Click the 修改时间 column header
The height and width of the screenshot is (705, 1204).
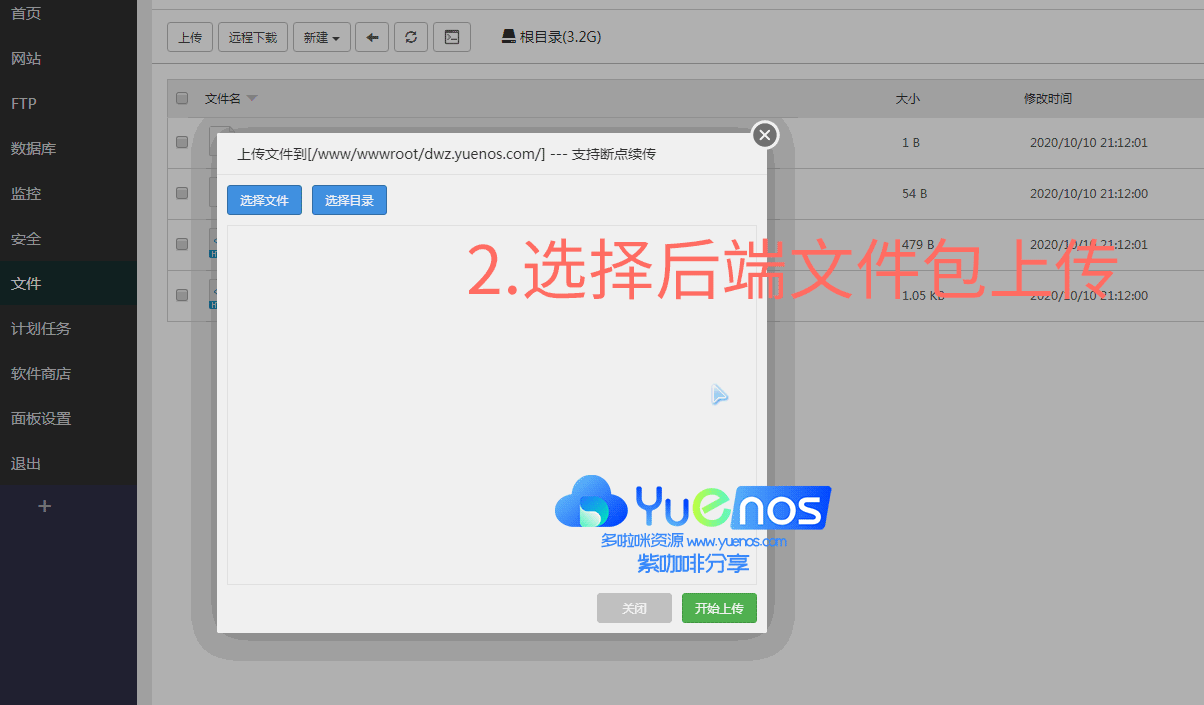(x=1048, y=99)
